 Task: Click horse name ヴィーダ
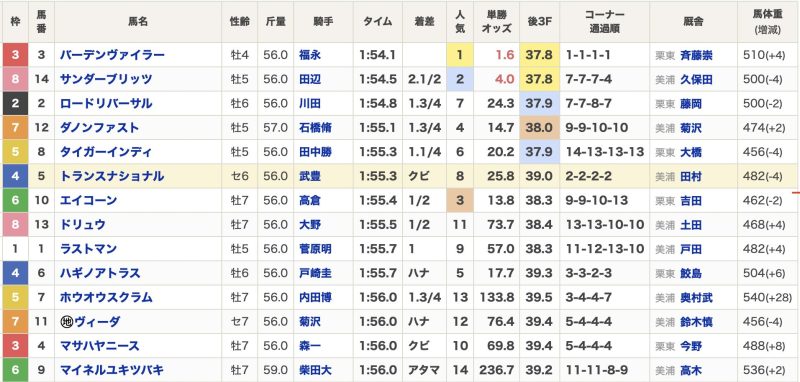click(98, 322)
